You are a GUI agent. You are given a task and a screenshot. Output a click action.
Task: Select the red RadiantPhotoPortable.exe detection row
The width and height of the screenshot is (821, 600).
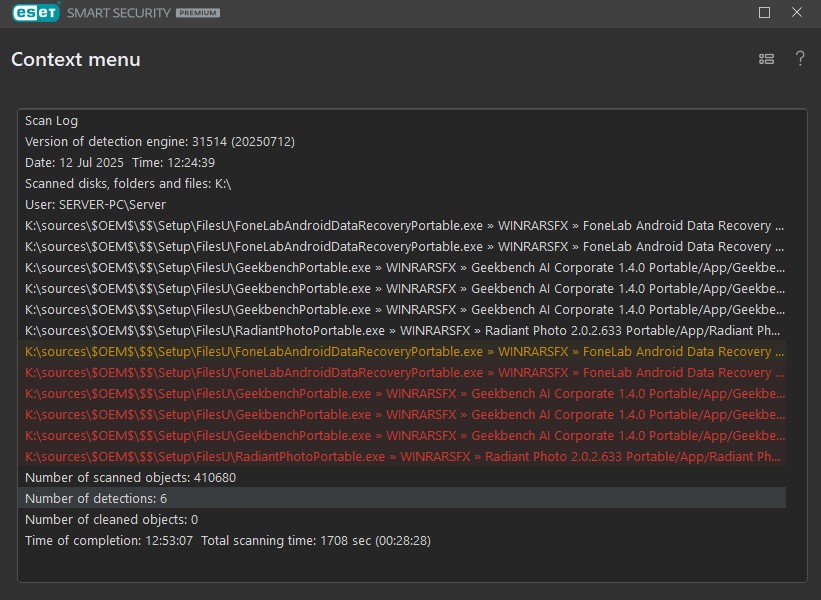click(x=402, y=457)
